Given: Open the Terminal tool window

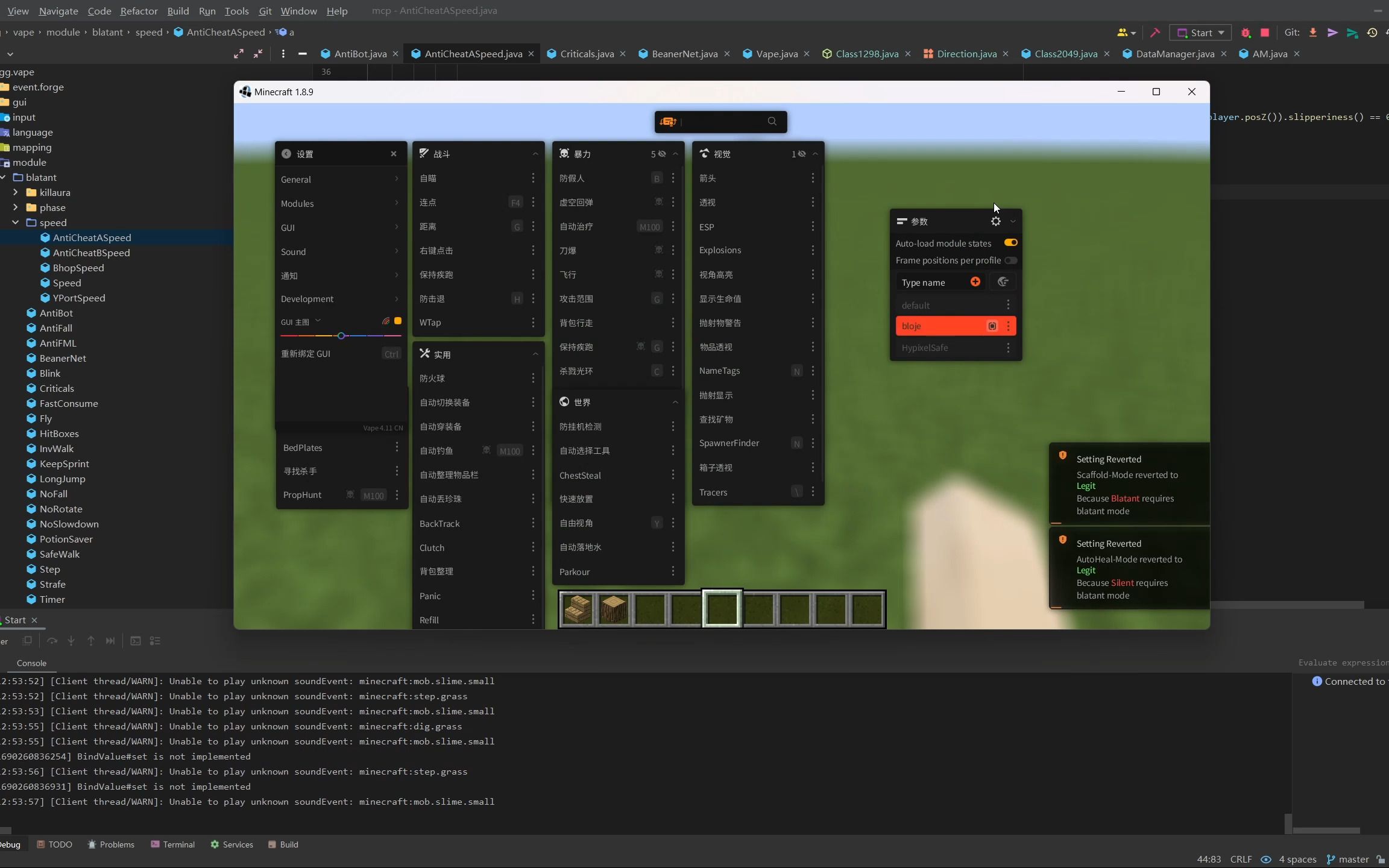Looking at the screenshot, I should pos(172,844).
